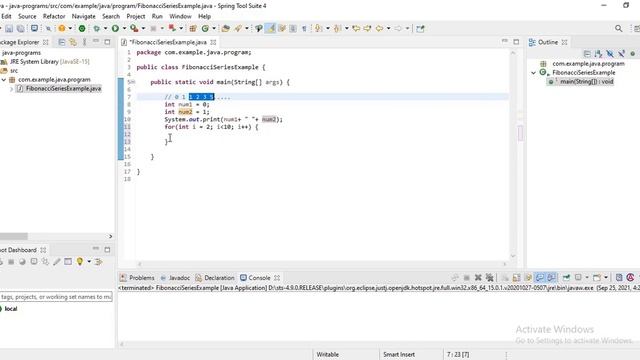Click Last Edit Location arrow icon
640x360 pixels.
point(356,29)
